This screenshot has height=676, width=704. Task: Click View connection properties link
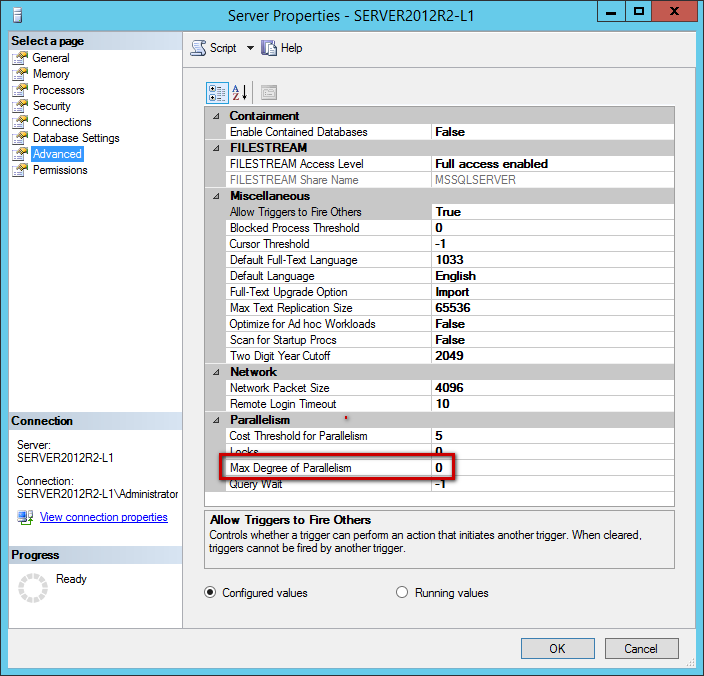[104, 517]
